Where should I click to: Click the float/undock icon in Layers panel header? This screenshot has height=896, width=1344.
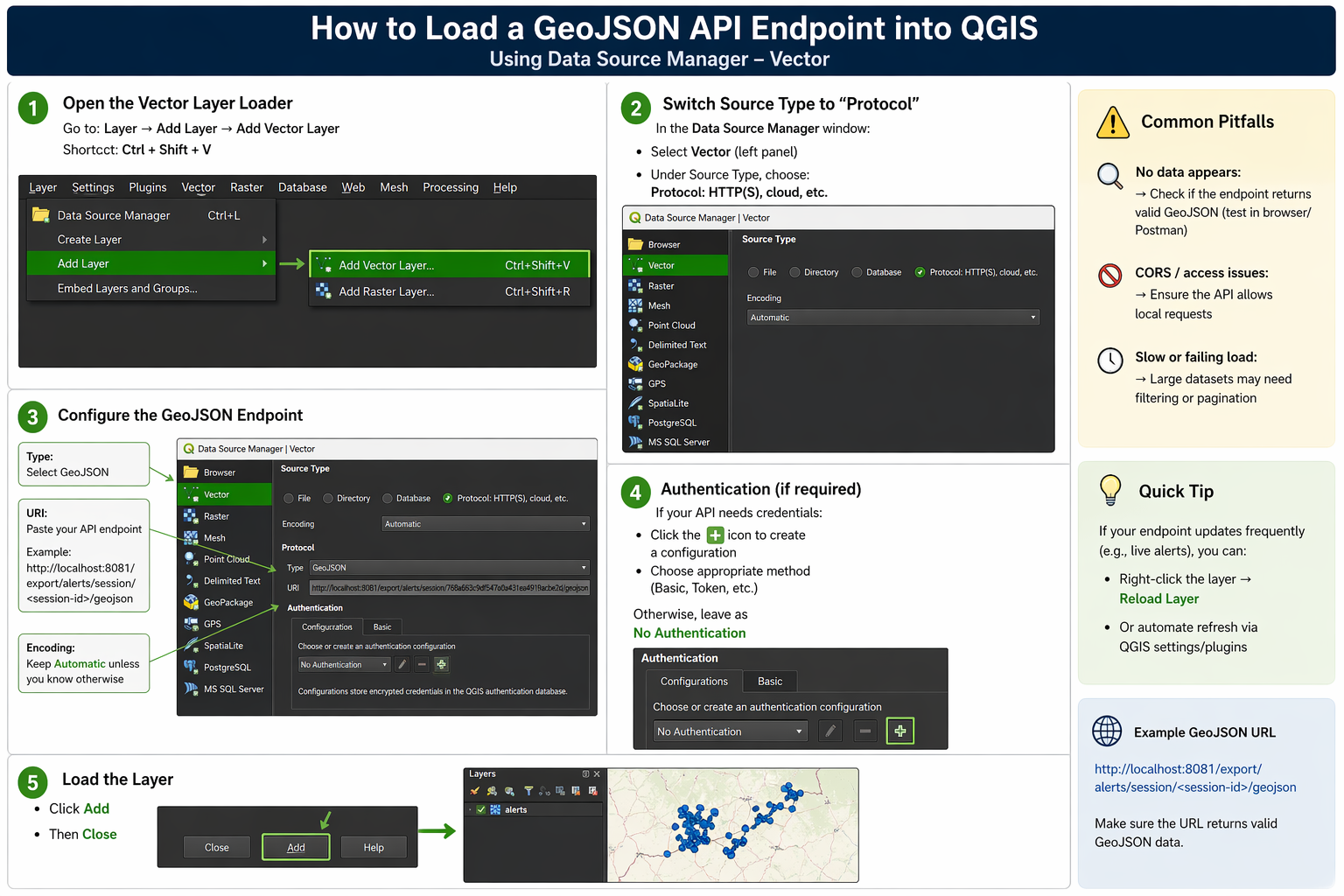tap(585, 773)
